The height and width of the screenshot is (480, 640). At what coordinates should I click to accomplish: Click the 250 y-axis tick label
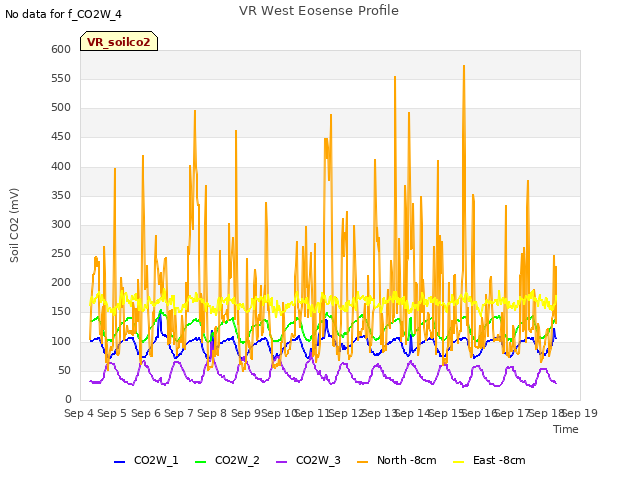(61, 253)
